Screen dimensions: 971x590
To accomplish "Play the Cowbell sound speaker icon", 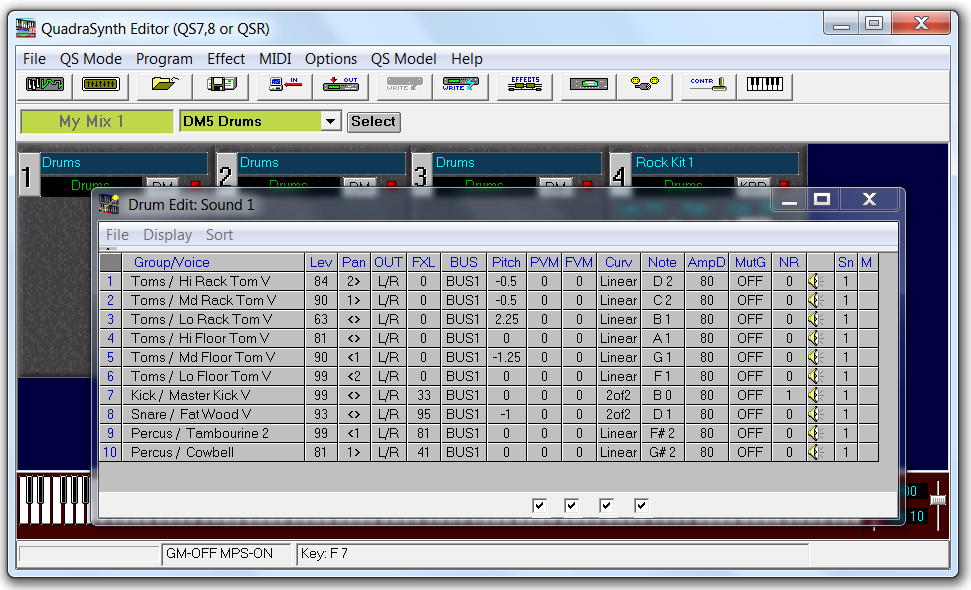I will coord(816,452).
